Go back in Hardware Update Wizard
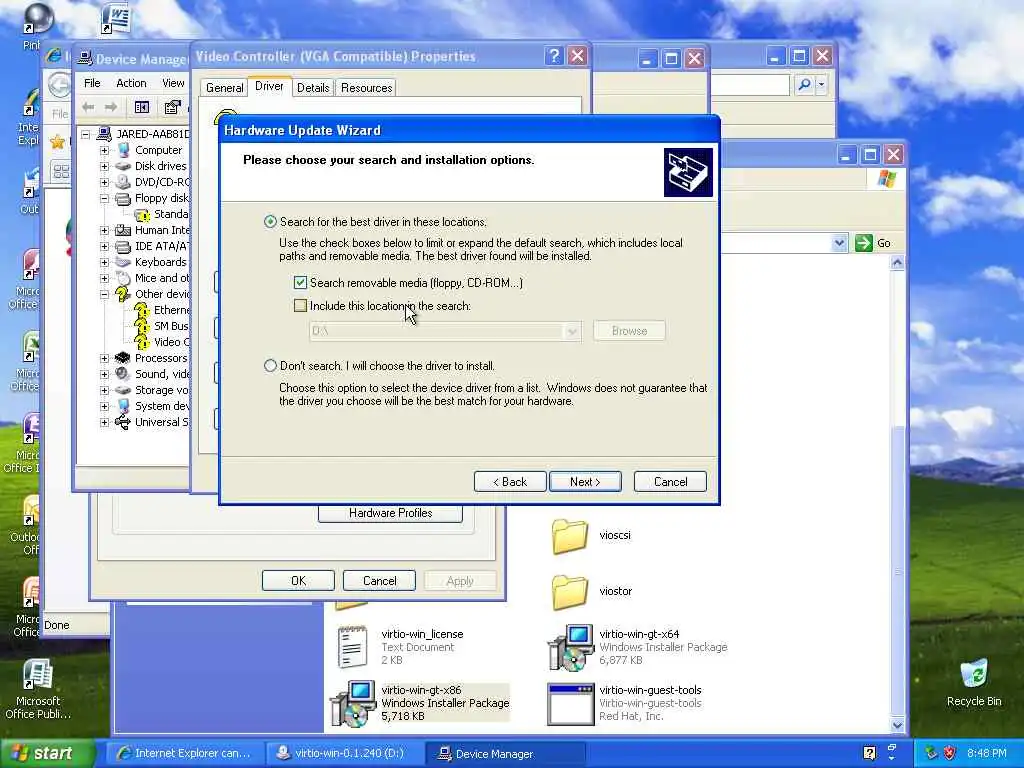This screenshot has height=768, width=1024. (510, 482)
